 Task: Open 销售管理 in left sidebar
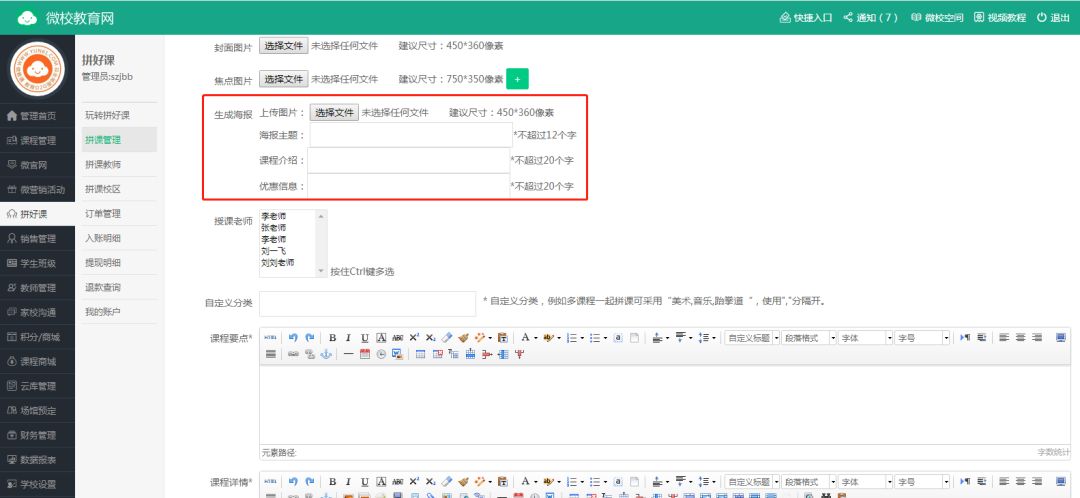[37, 239]
